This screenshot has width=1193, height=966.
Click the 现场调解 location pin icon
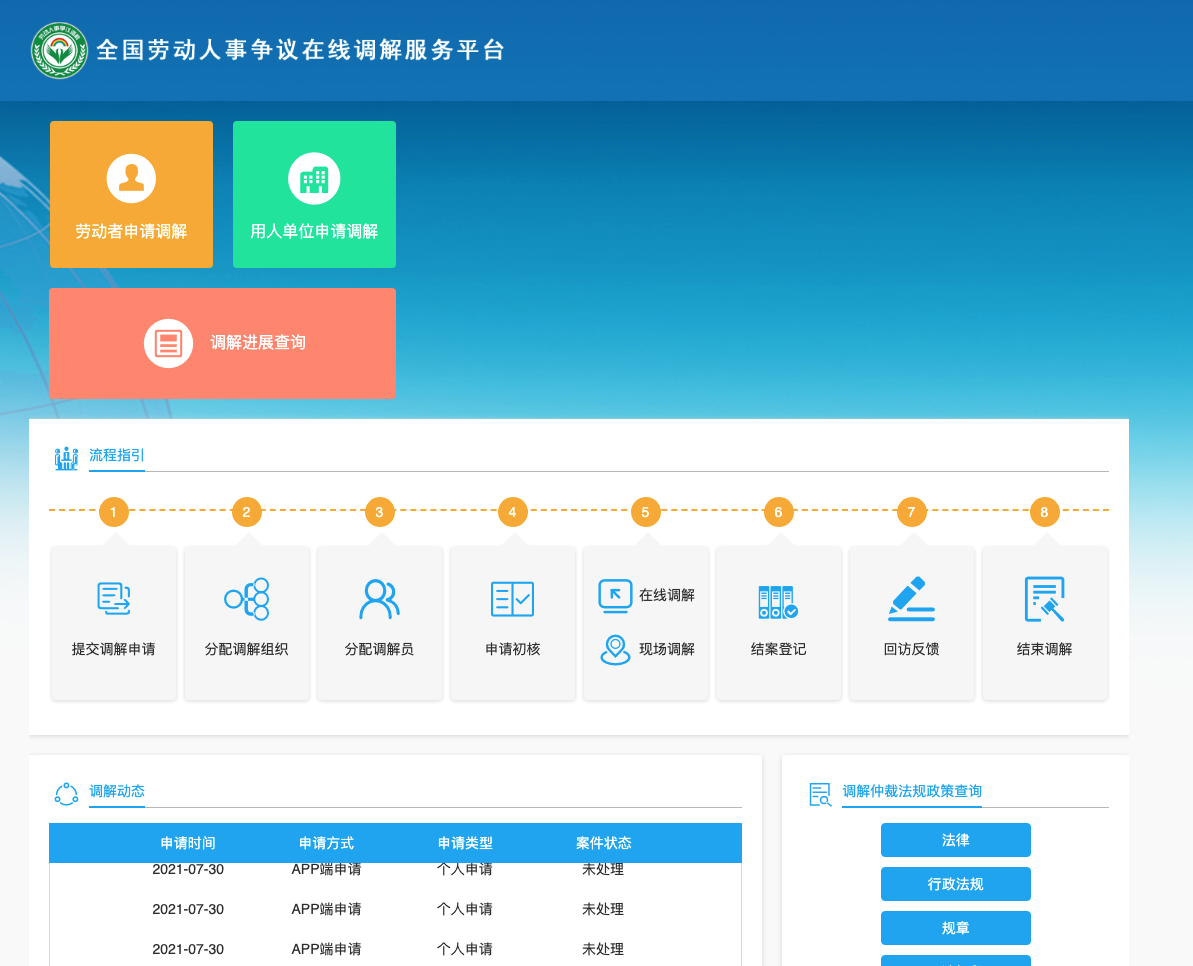(615, 650)
